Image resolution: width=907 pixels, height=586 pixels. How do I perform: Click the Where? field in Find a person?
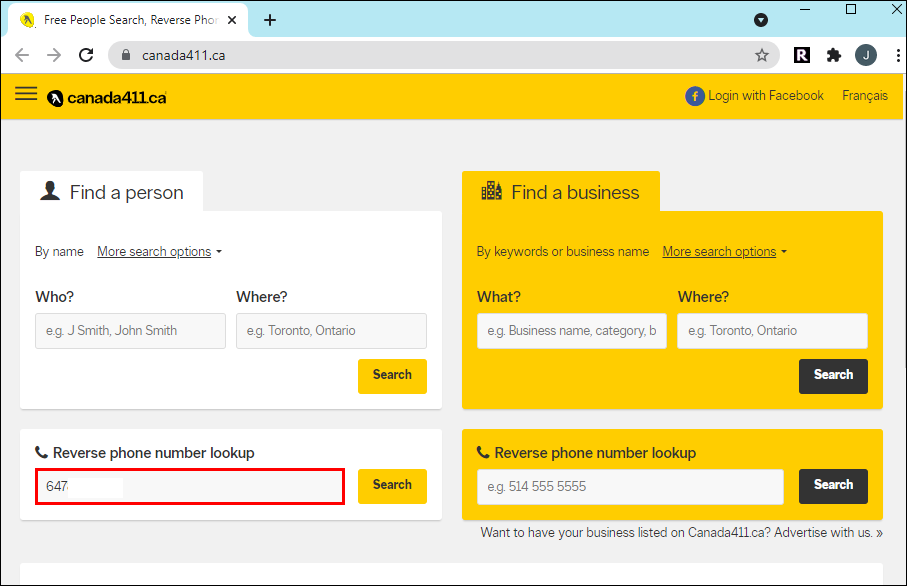(331, 331)
